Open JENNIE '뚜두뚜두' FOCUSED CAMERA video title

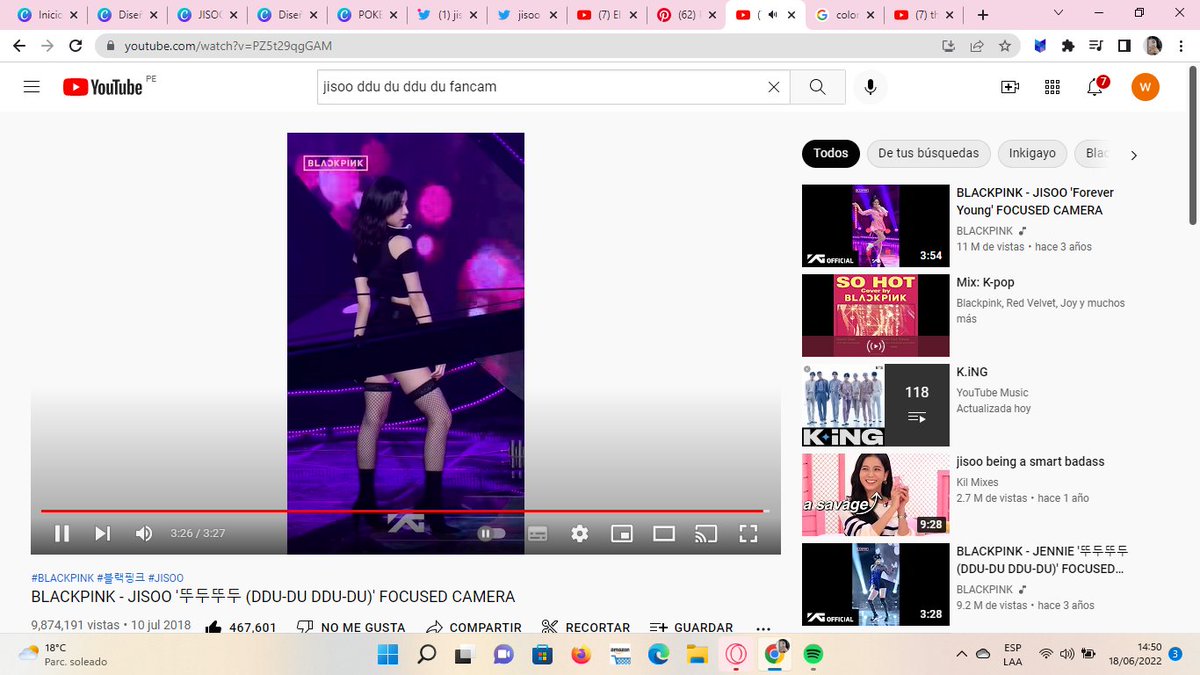coord(1042,560)
